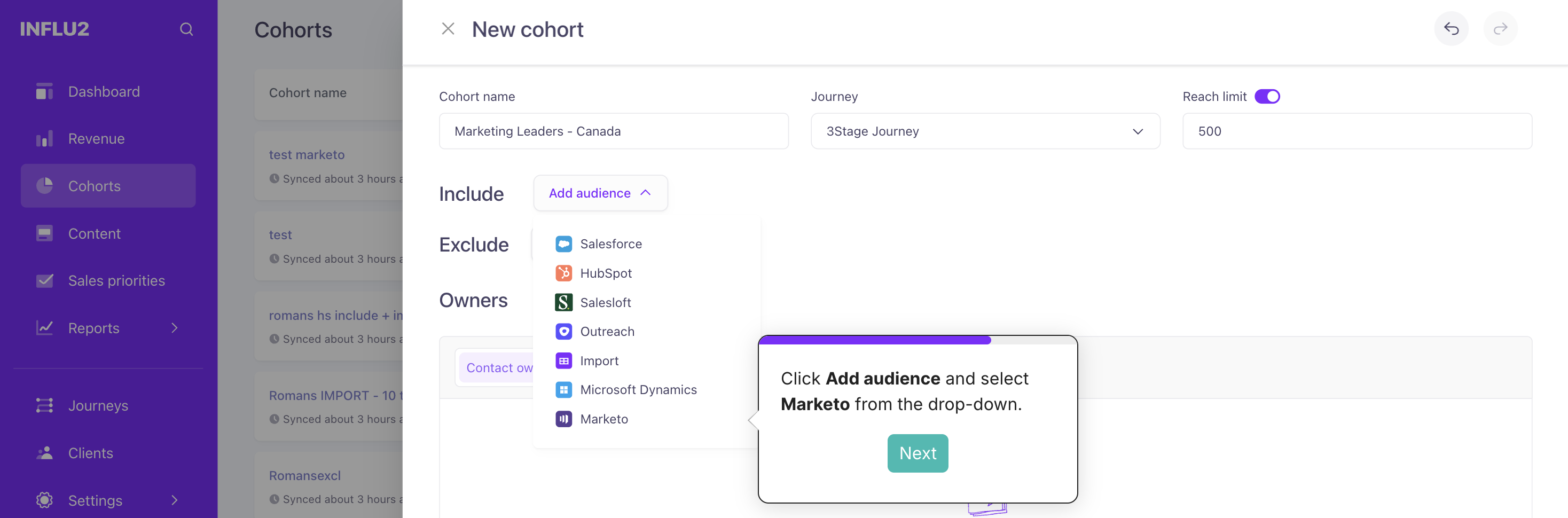Click clock icon next to test marketo sync
The image size is (1568, 518).
(x=275, y=179)
